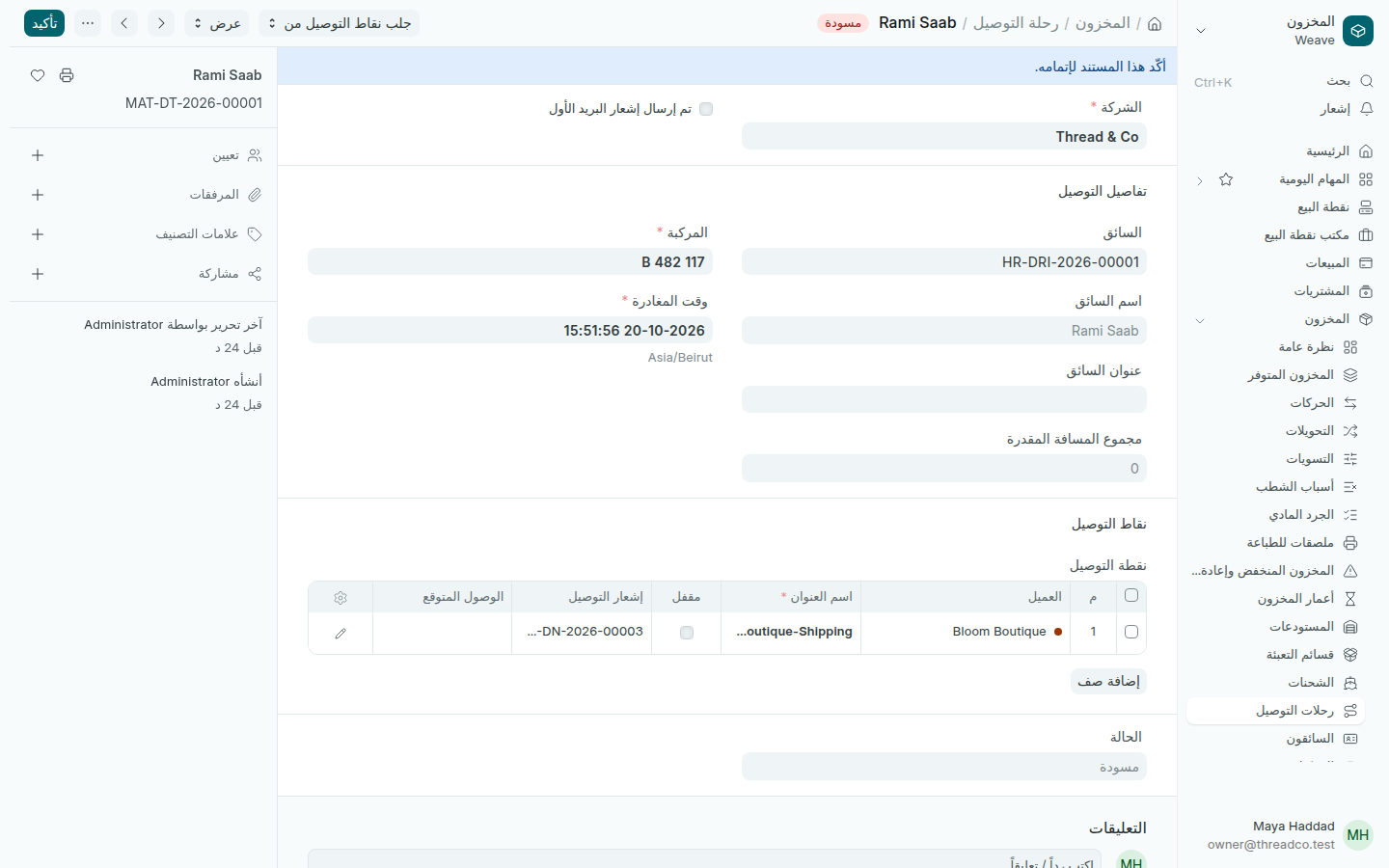This screenshot has width=1389, height=868.
Task: Select row 1 checkbox for Bloom Boutique
Action: (1131, 632)
